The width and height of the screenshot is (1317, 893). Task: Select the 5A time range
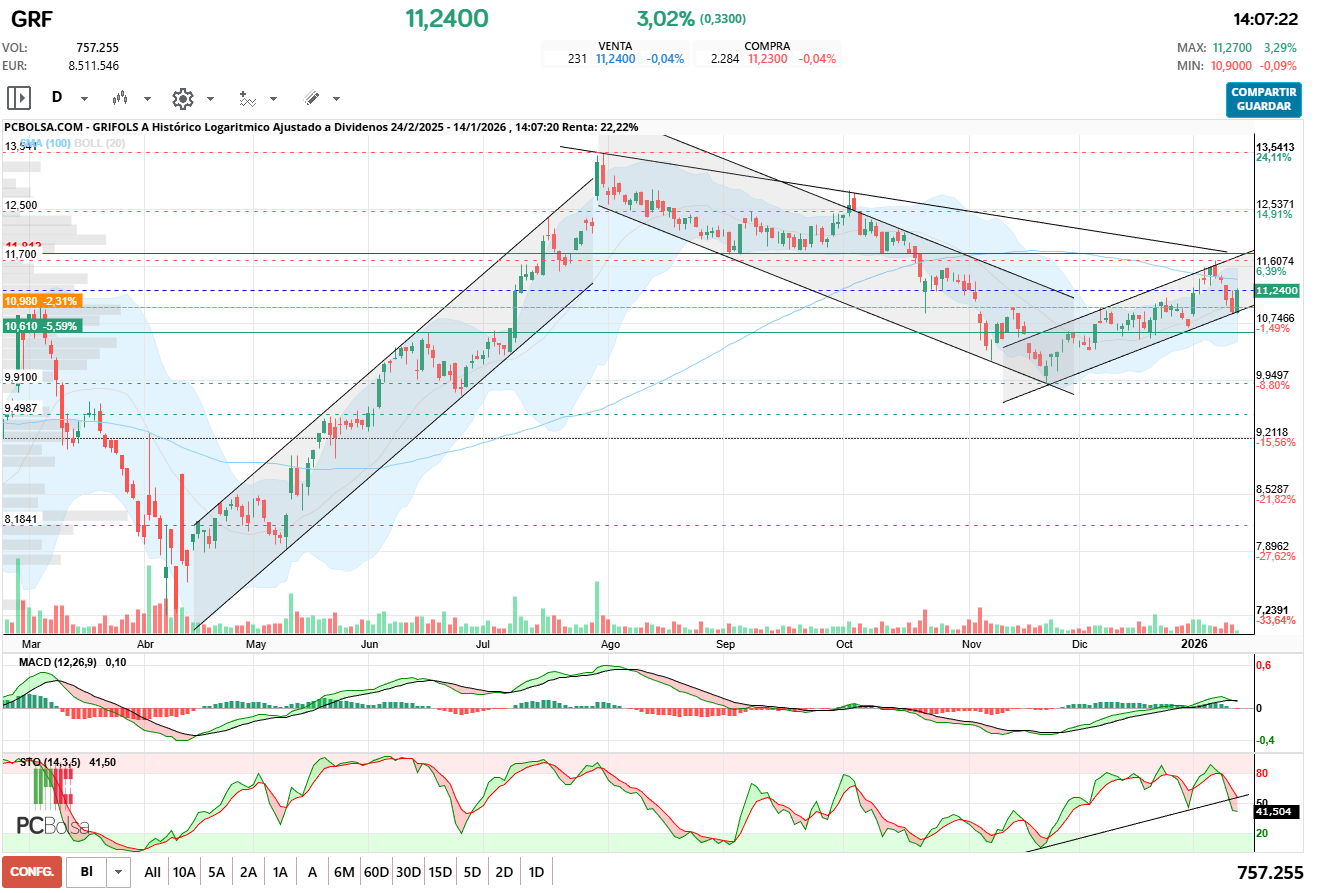tap(216, 872)
